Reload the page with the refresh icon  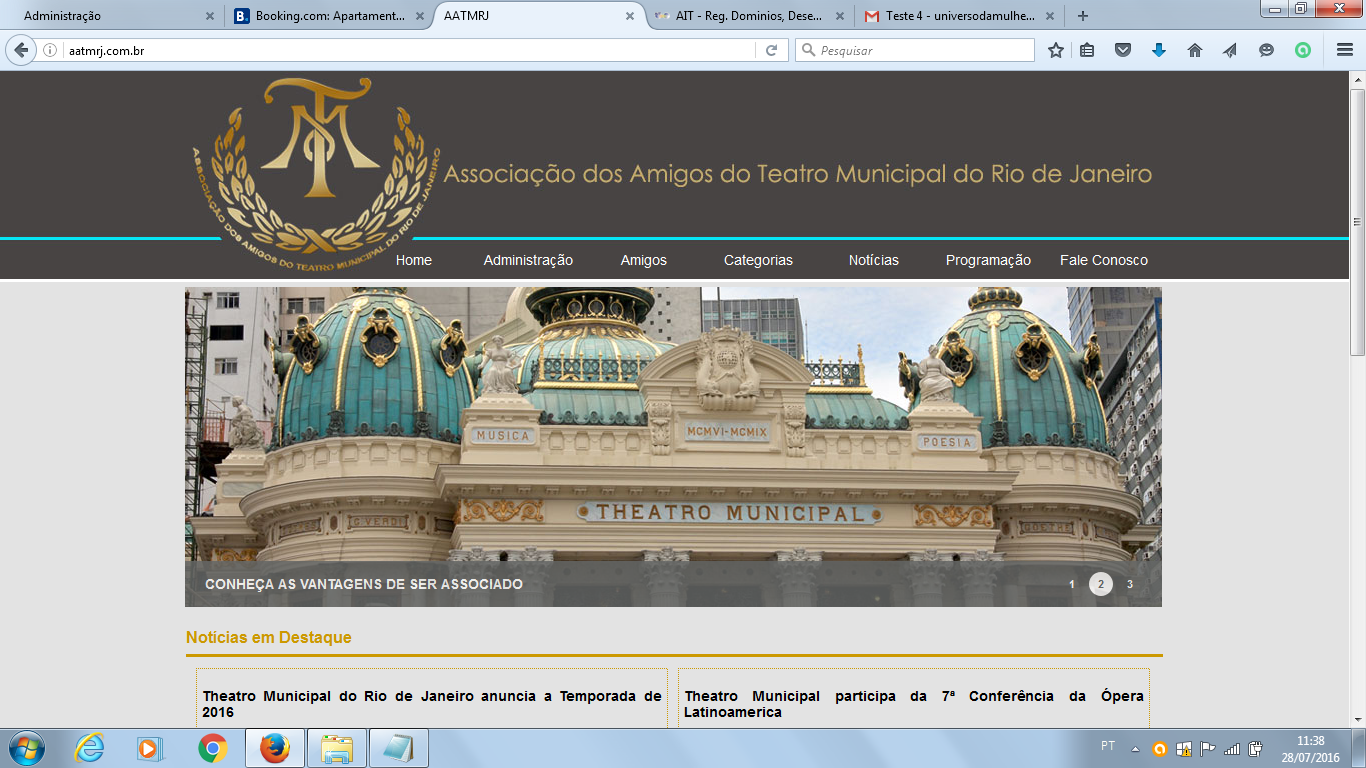(x=771, y=50)
